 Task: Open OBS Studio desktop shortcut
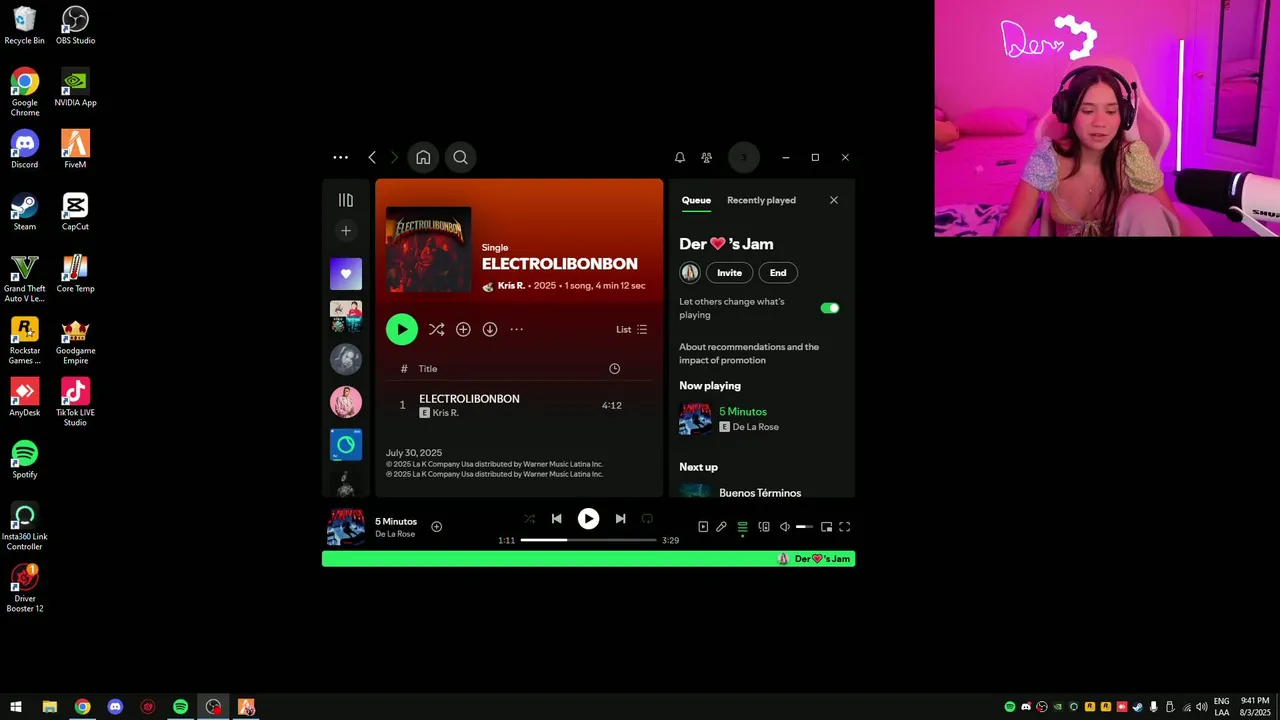[75, 26]
